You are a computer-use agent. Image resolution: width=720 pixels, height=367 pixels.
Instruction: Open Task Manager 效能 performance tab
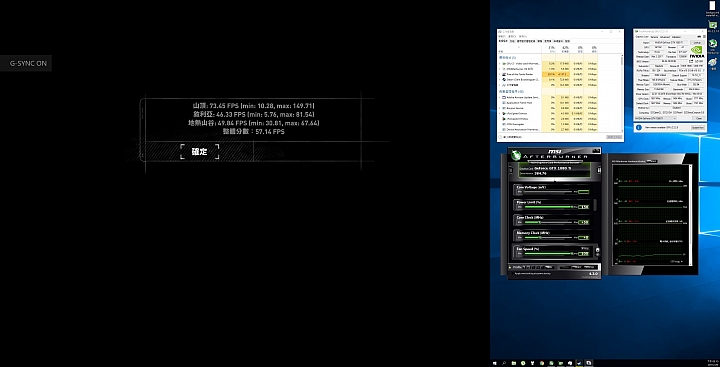click(512, 41)
